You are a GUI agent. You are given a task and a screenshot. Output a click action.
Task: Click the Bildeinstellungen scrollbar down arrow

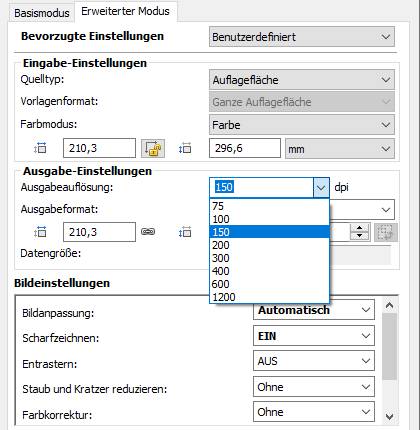[x=389, y=416]
